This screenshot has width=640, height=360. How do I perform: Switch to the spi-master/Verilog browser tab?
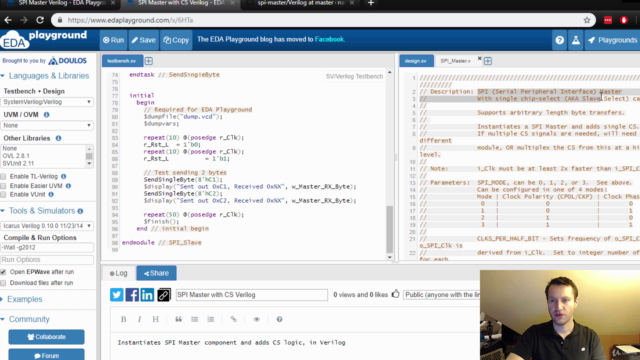[300, 3]
